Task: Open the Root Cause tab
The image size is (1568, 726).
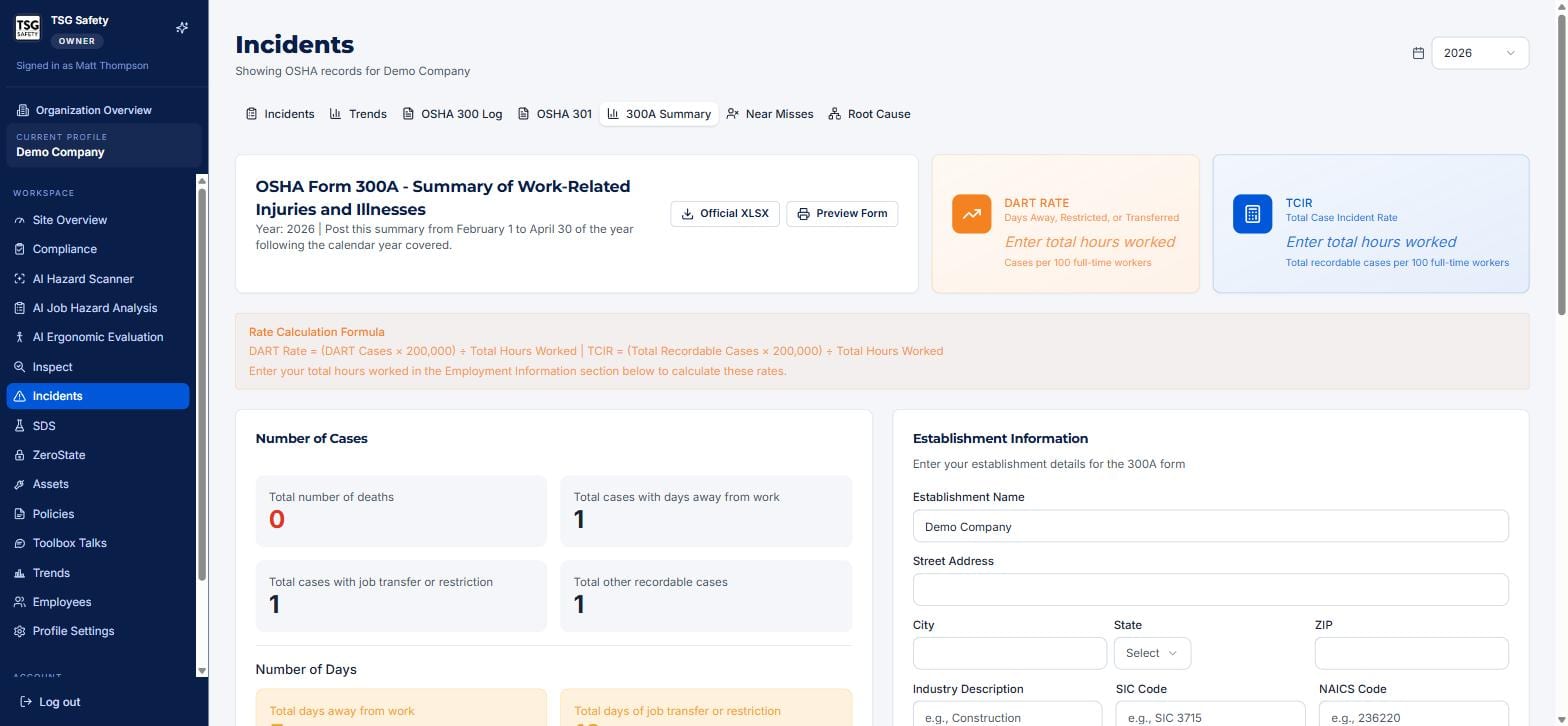Action: (869, 114)
